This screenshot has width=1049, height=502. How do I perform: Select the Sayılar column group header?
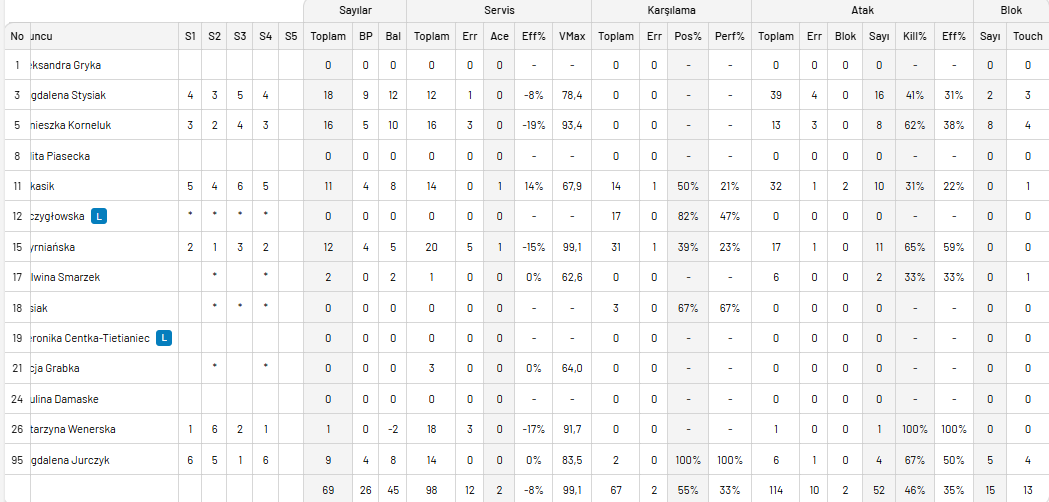[x=355, y=11]
